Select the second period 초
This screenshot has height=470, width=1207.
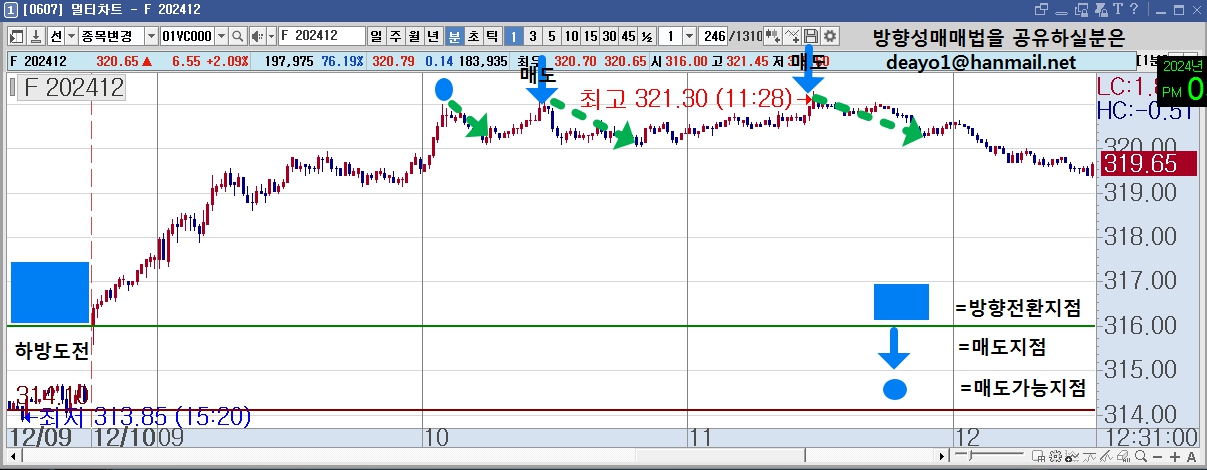[473, 36]
